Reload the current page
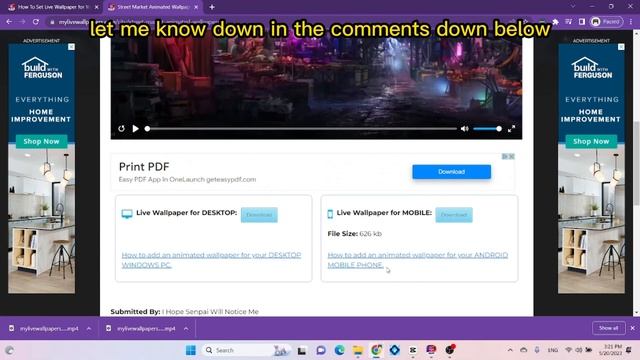 (x=36, y=22)
